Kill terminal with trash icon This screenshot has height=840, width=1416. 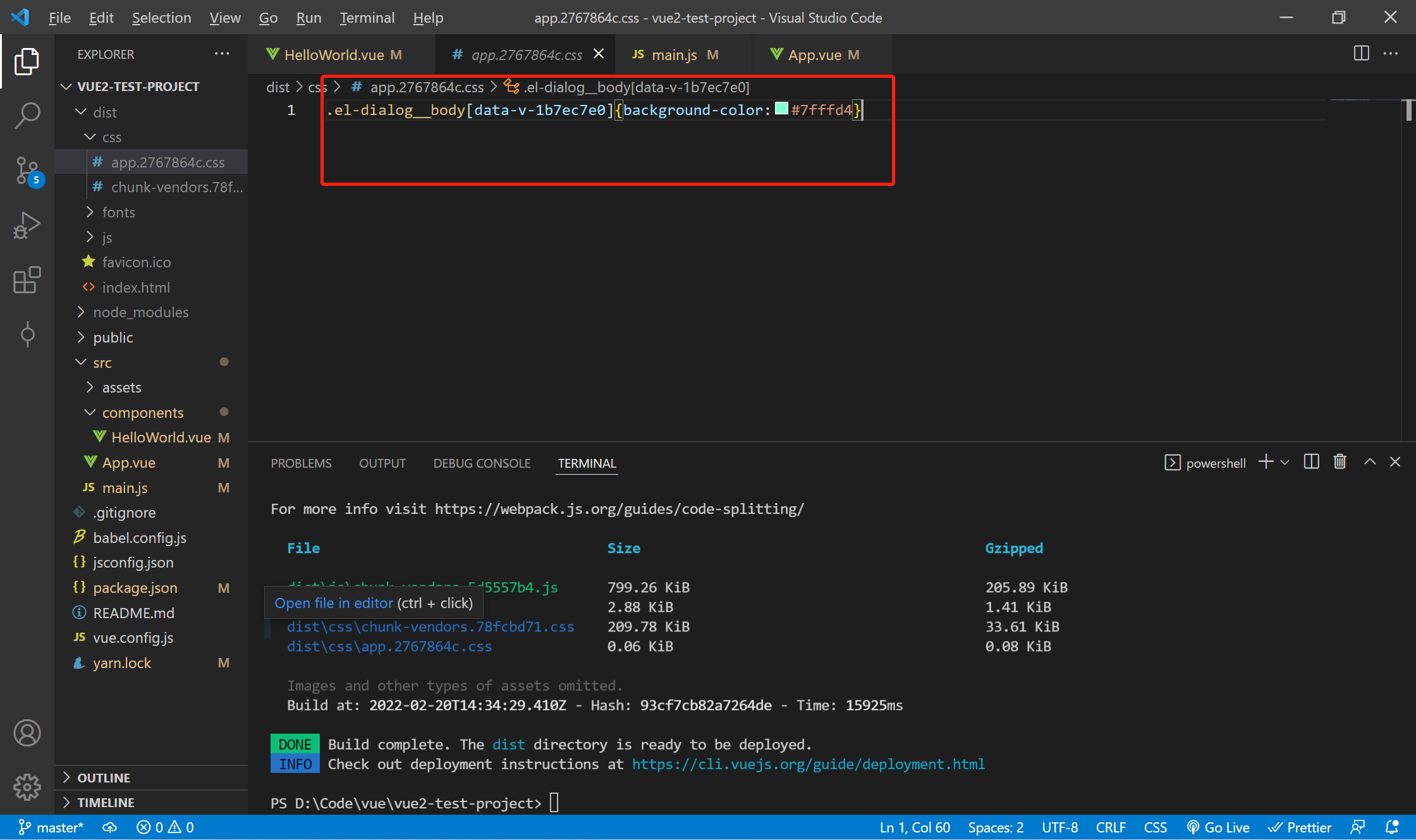click(x=1340, y=462)
